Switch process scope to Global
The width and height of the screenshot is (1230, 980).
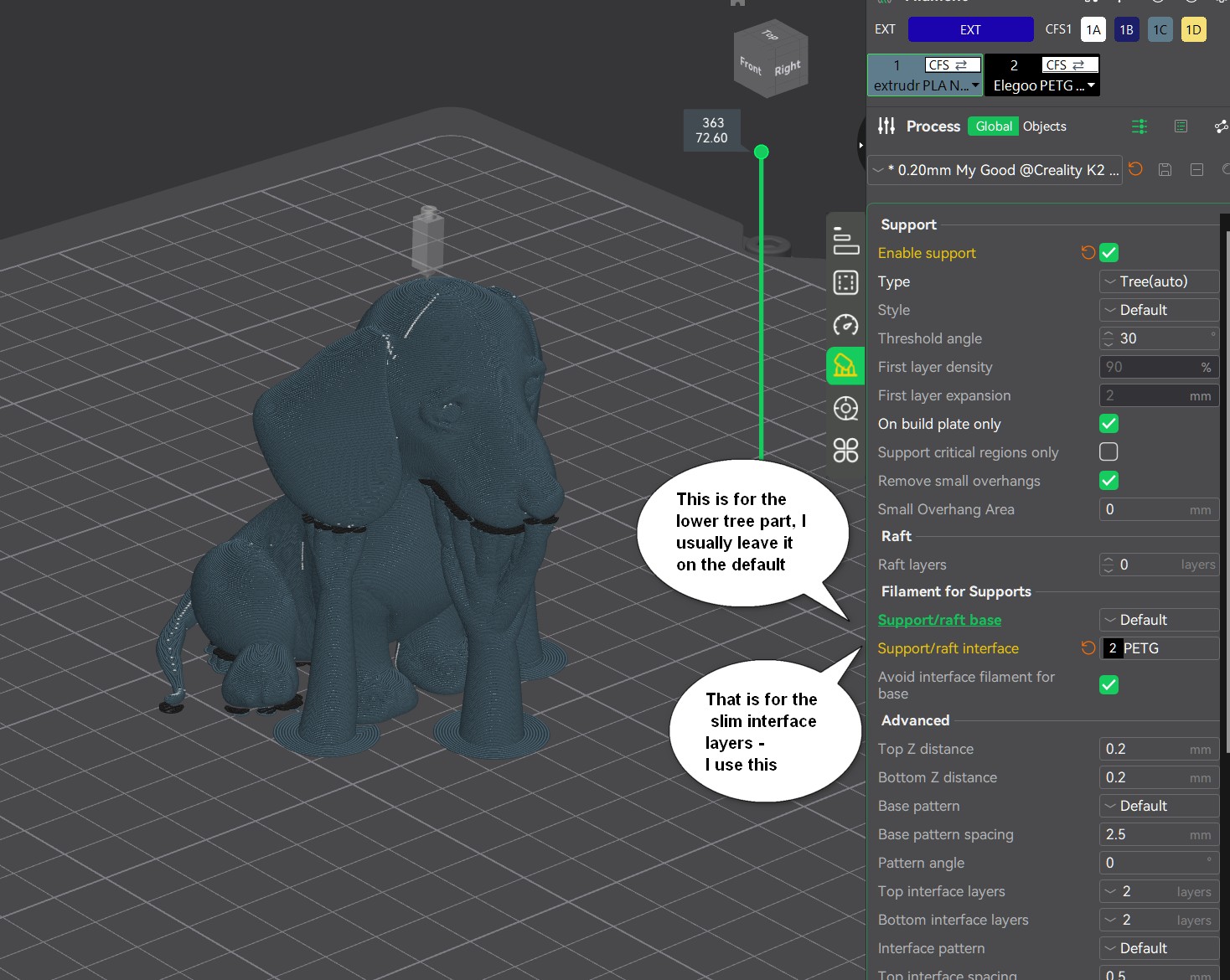tap(993, 126)
